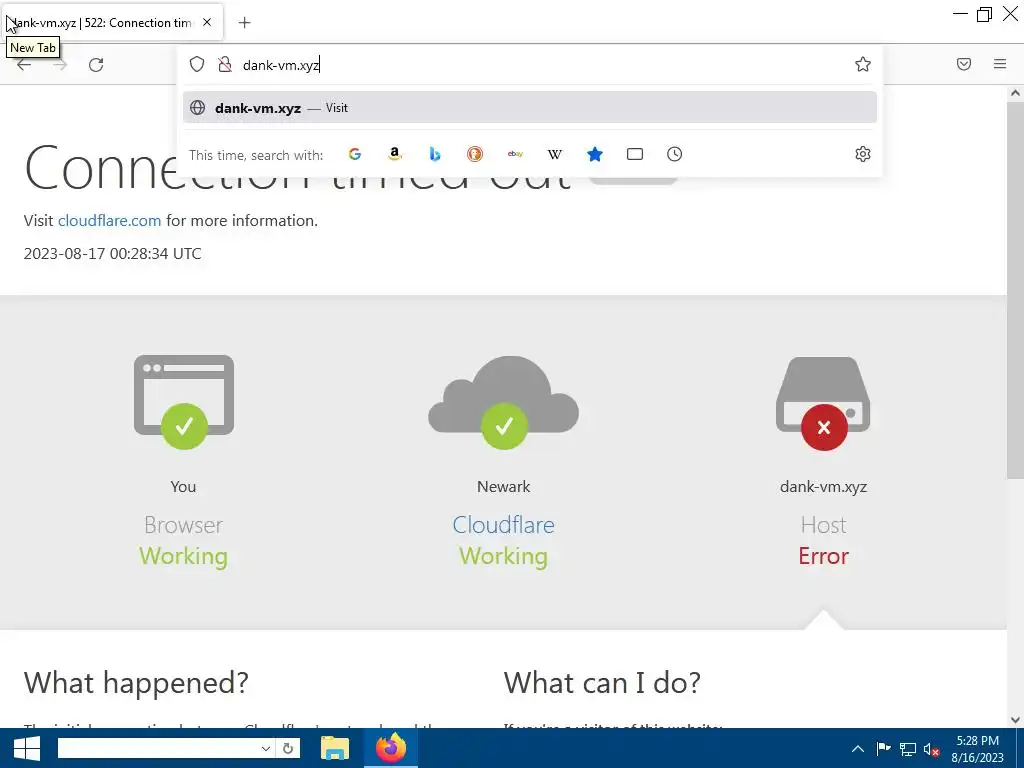Screen dimensions: 1024x768
Task: Search this time with Amazon
Action: (394, 154)
